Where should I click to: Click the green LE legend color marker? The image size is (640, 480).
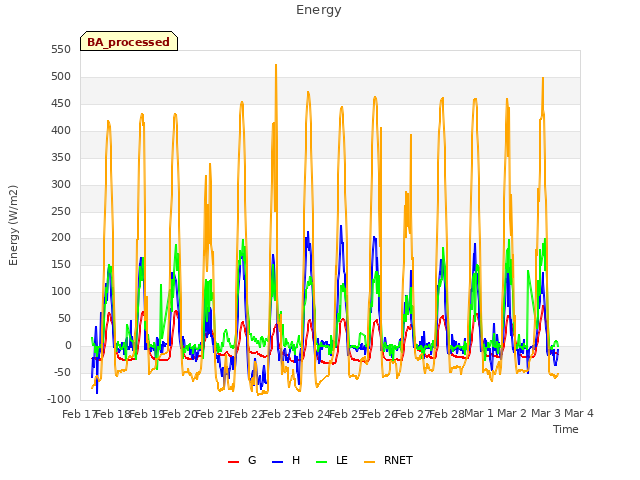tap(322, 462)
